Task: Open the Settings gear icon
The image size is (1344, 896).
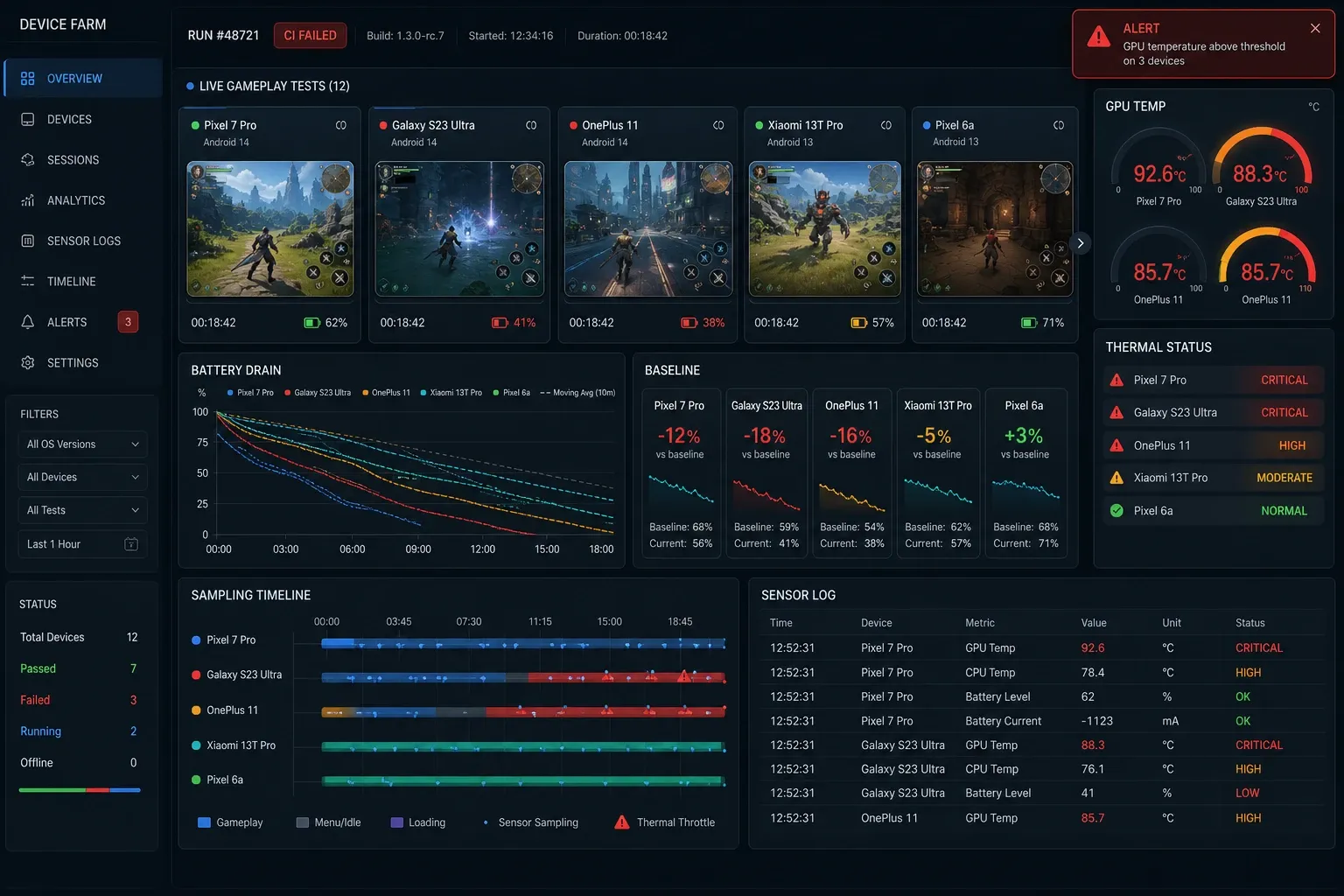Action: tap(27, 362)
